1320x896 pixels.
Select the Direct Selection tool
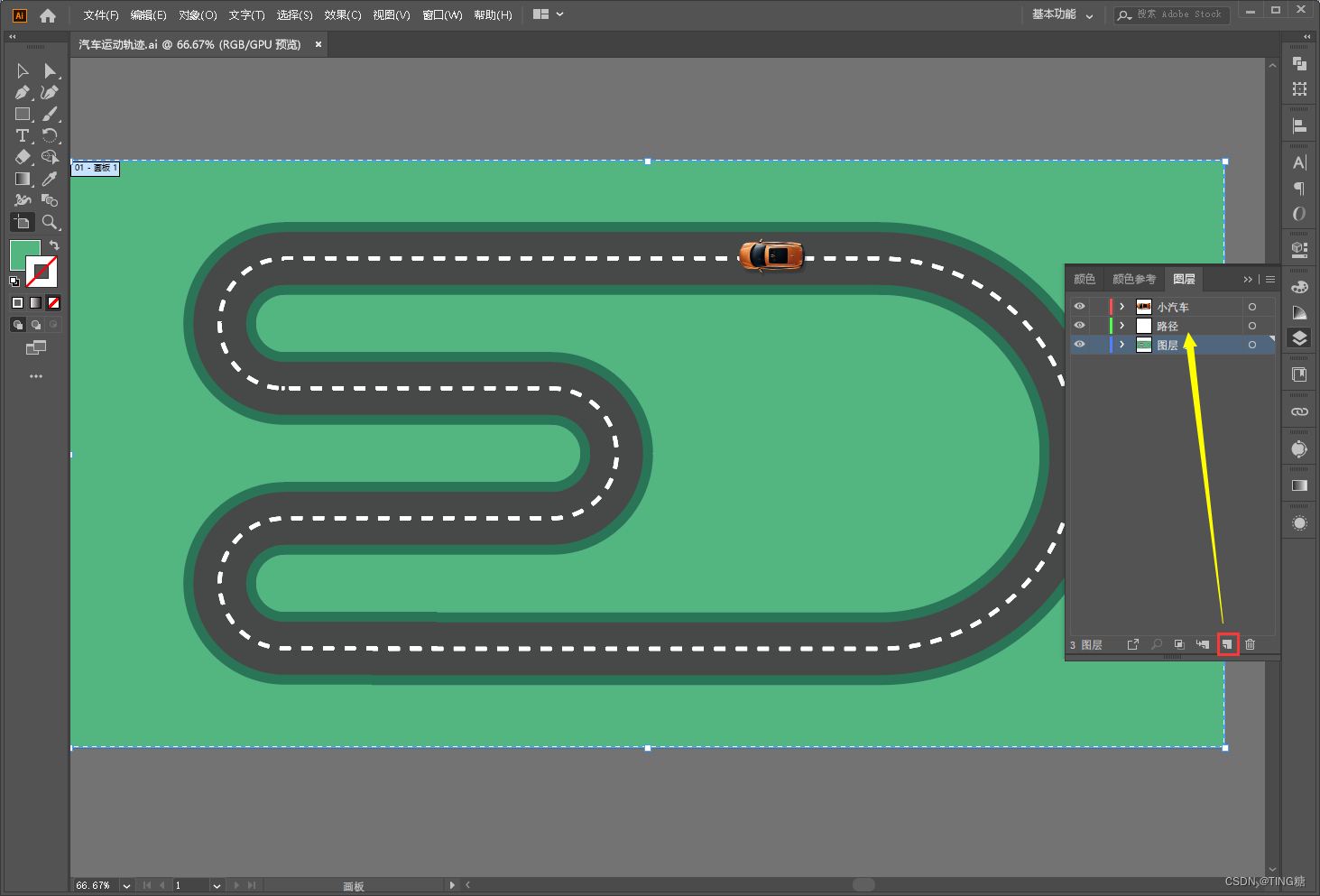[x=50, y=70]
